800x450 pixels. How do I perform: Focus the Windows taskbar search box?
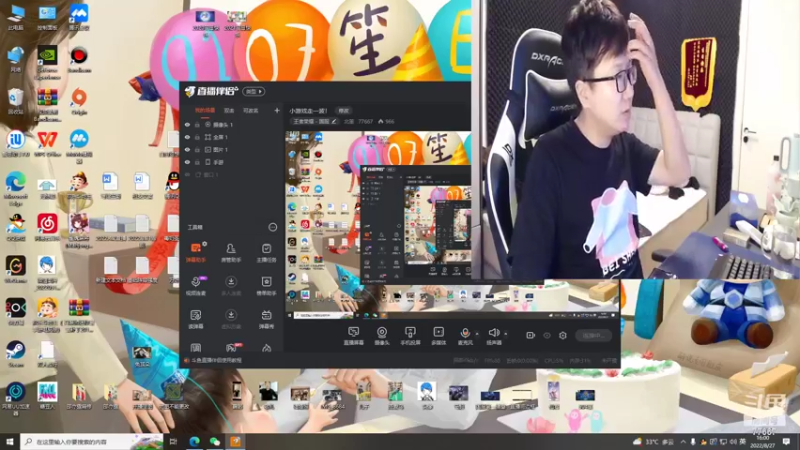(92, 442)
